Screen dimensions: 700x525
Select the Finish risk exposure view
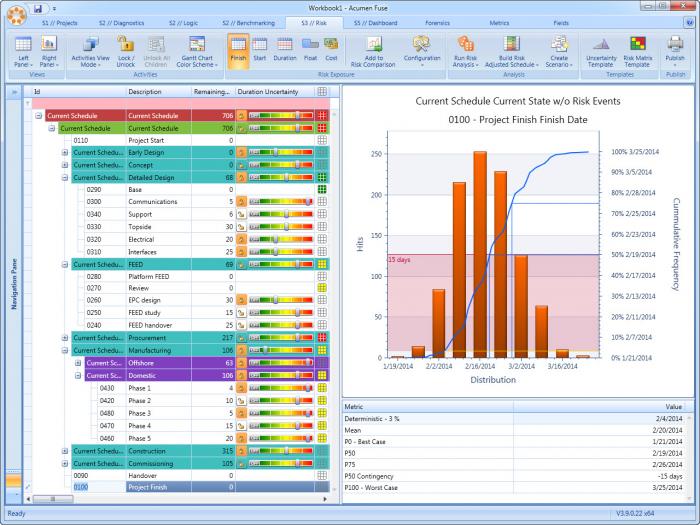point(238,51)
